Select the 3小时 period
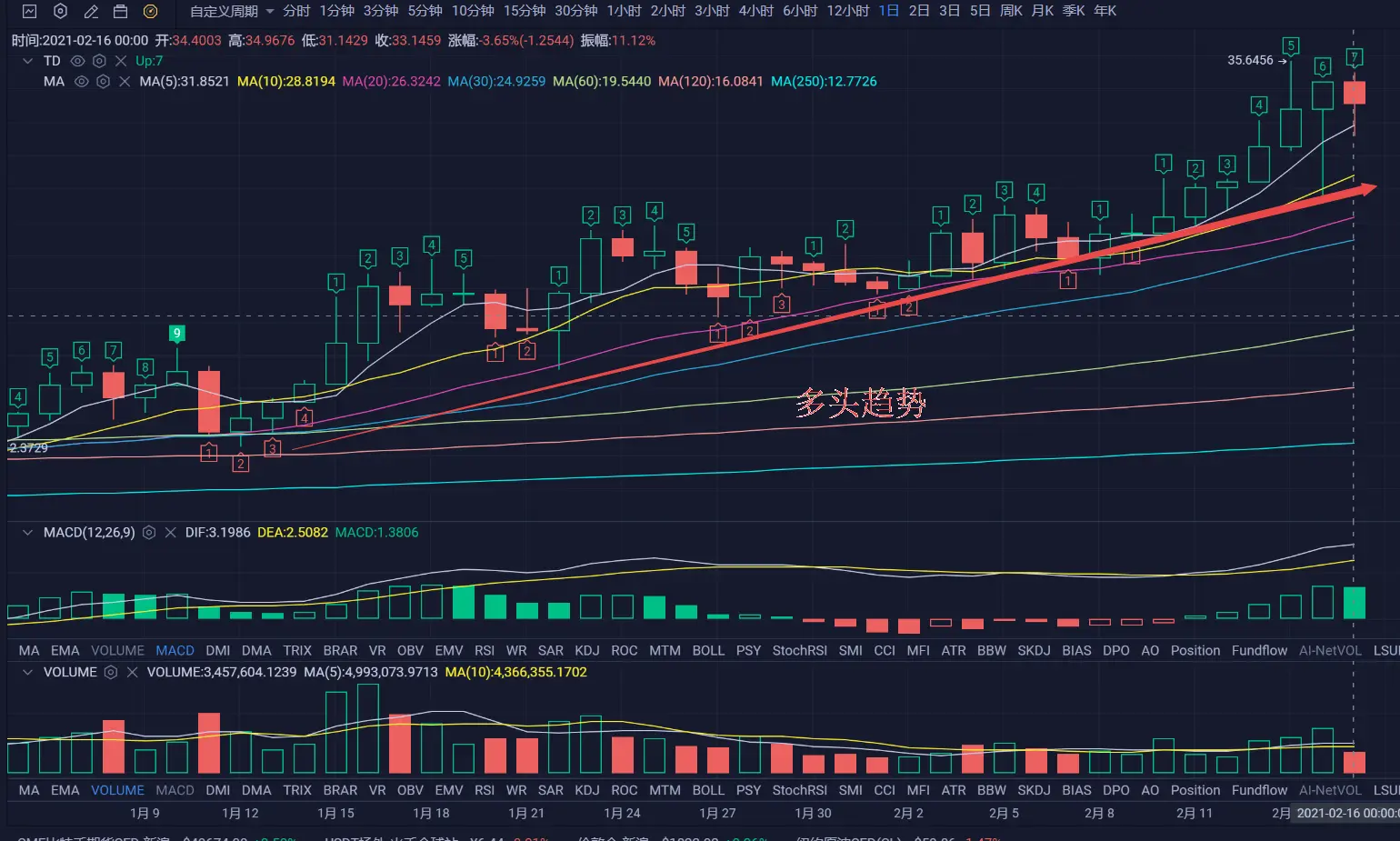 [x=712, y=11]
